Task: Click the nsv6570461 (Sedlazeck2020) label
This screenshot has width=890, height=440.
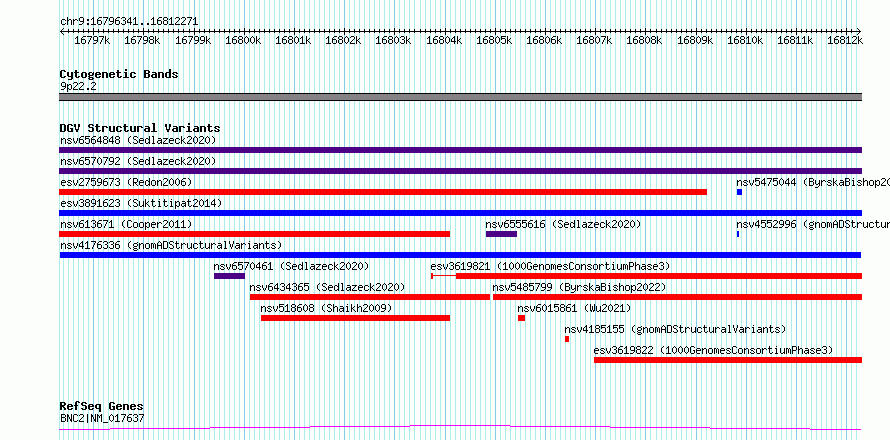Action: pyautogui.click(x=291, y=266)
